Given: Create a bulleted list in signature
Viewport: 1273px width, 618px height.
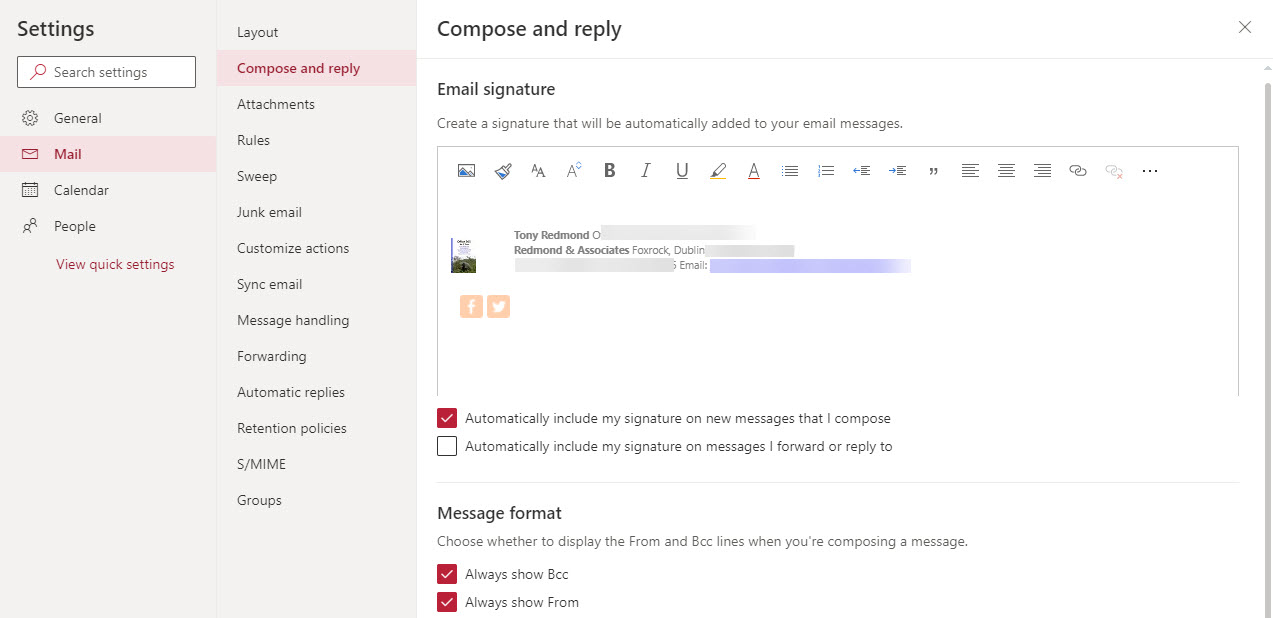Looking at the screenshot, I should pyautogui.click(x=790, y=171).
